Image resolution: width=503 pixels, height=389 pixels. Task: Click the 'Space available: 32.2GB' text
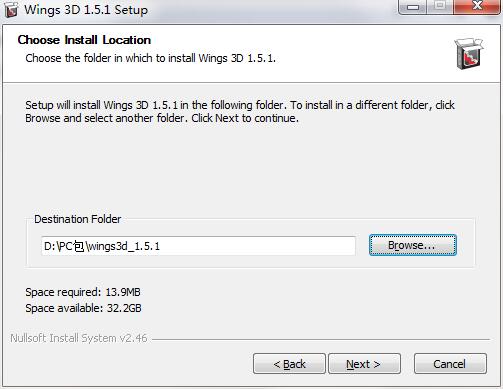[x=83, y=308]
